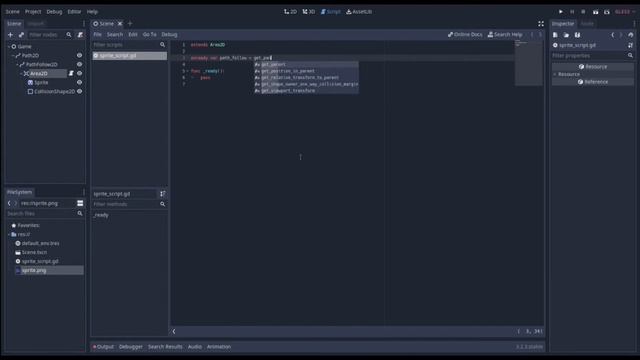
Task: Click Search Help button
Action: [x=505, y=35]
